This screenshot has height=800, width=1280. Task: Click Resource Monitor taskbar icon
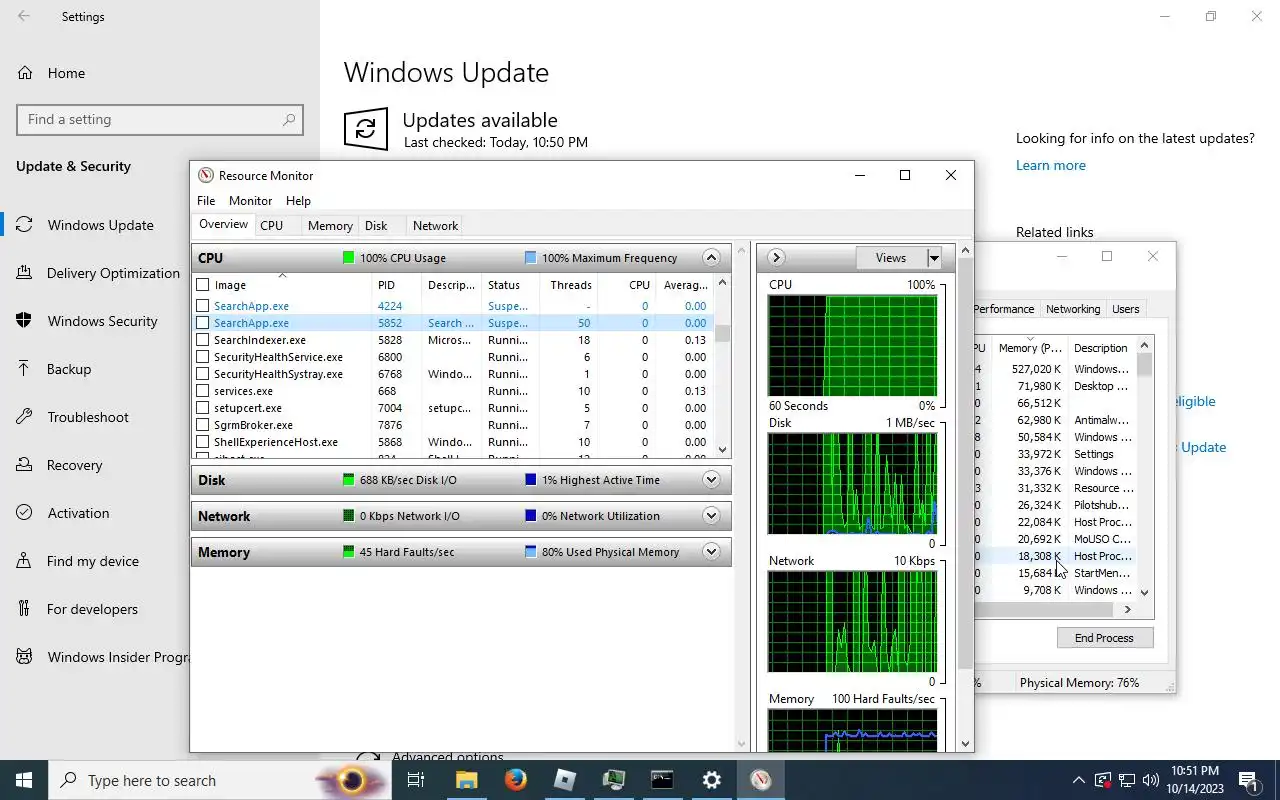click(x=761, y=780)
